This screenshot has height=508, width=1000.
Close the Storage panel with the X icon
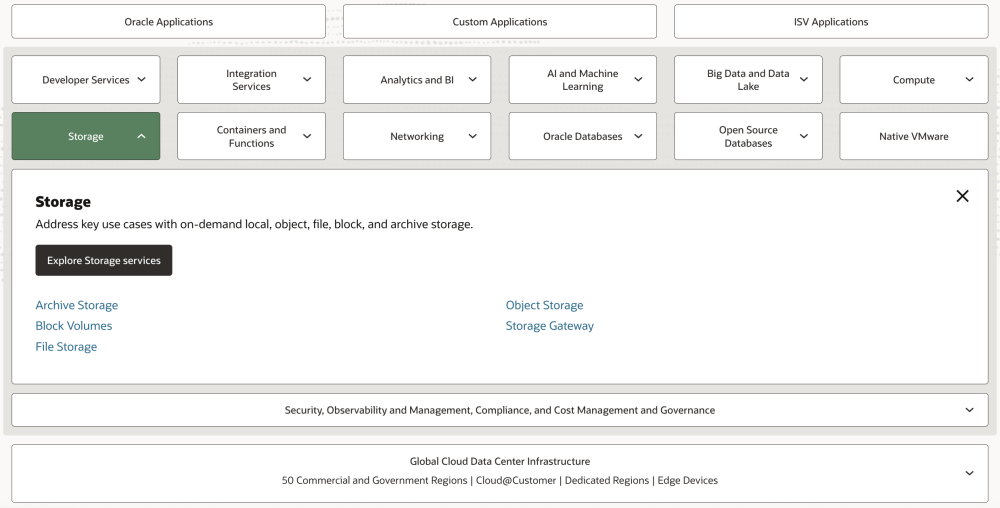962,196
